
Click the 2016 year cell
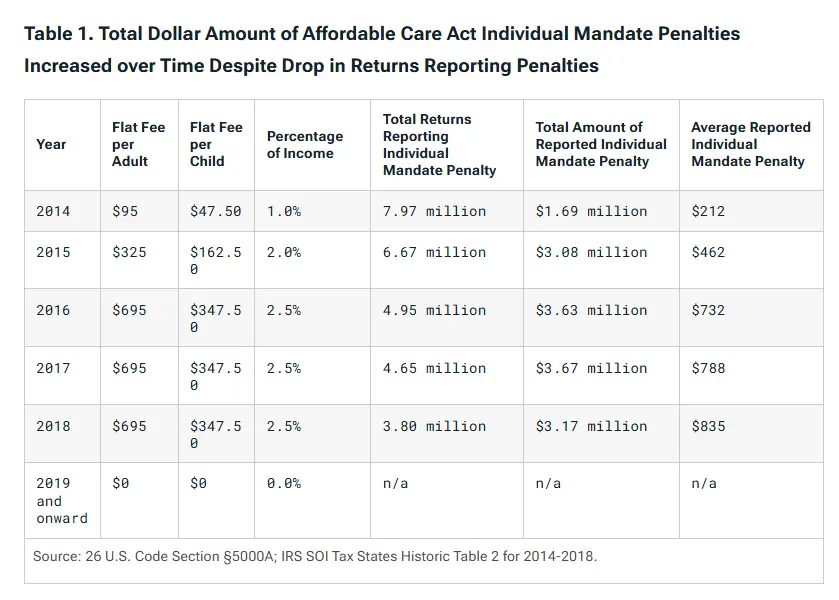53,310
